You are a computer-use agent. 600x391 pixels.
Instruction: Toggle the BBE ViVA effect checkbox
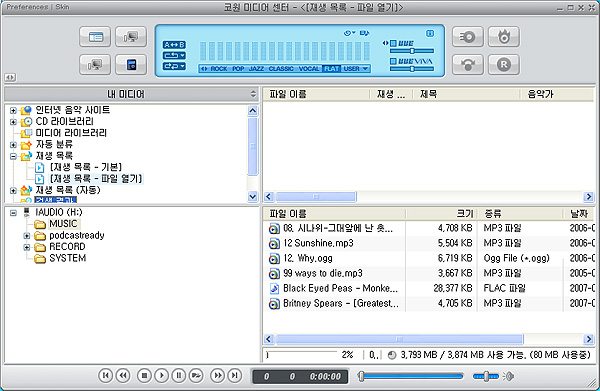point(393,61)
